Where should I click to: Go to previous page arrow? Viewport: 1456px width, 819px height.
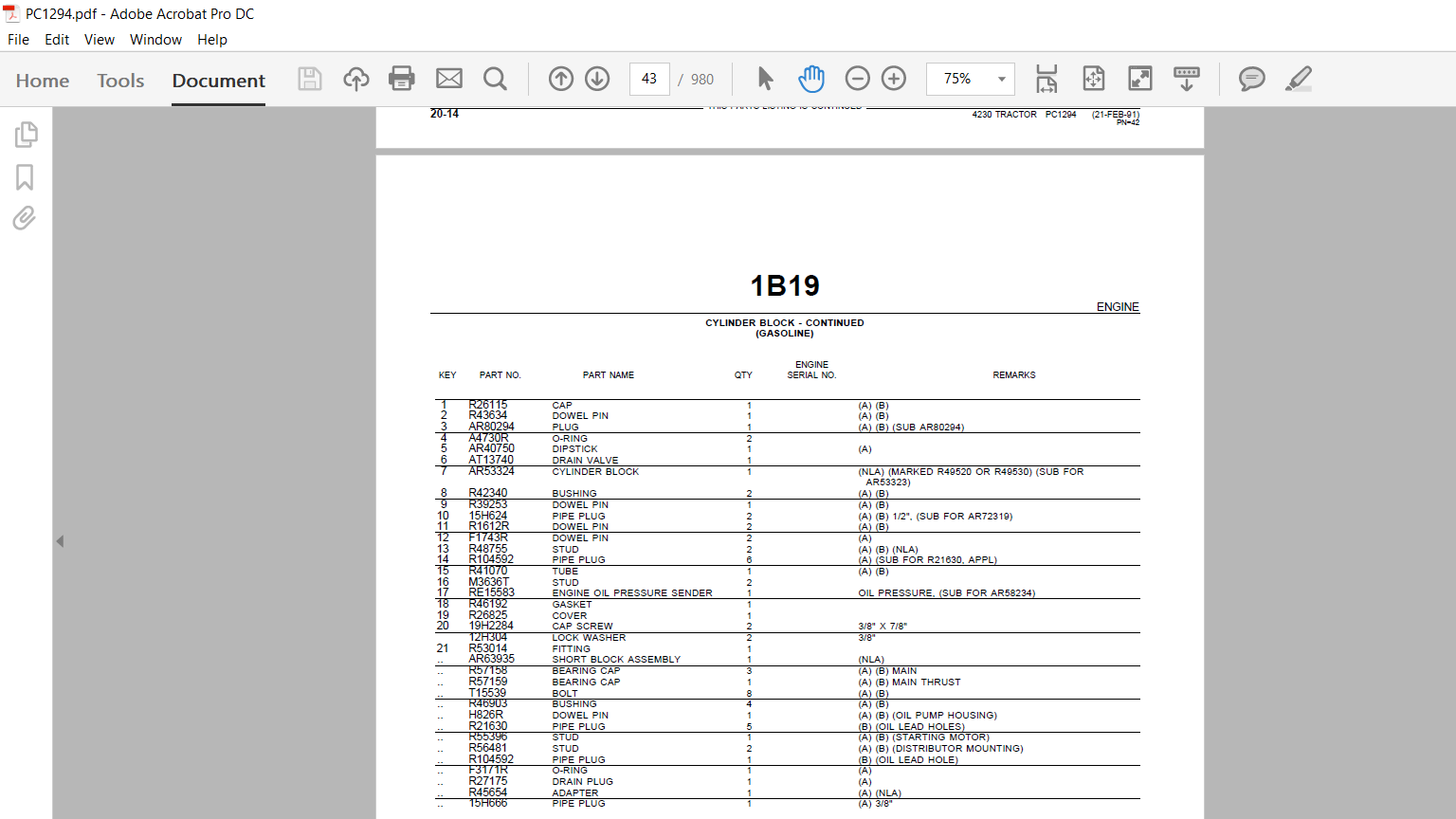coord(561,79)
